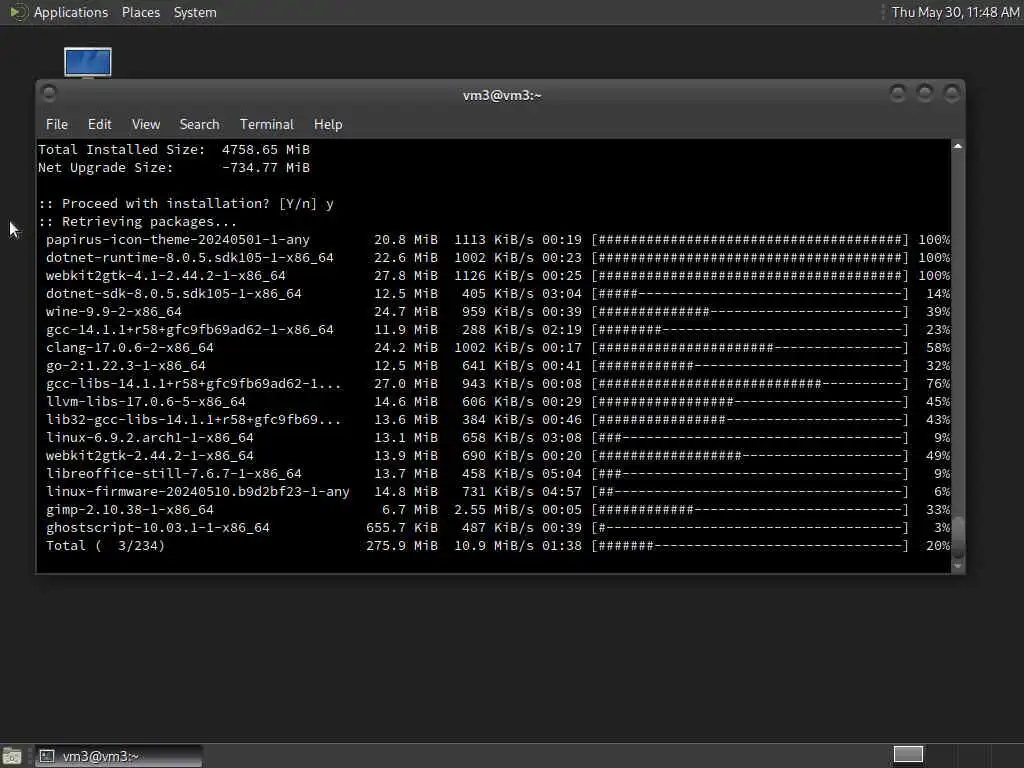Open the Applications panel menu
This screenshot has width=1024, height=768.
pyautogui.click(x=71, y=12)
